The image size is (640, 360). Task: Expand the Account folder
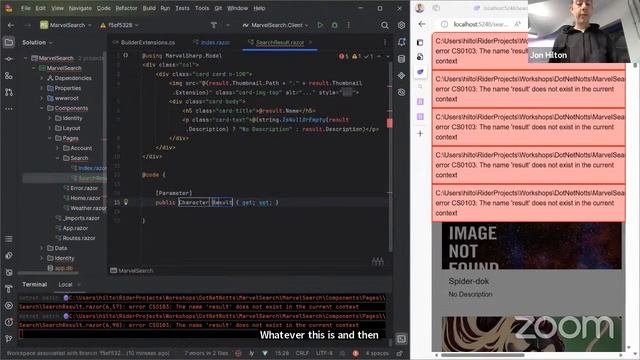click(58, 148)
